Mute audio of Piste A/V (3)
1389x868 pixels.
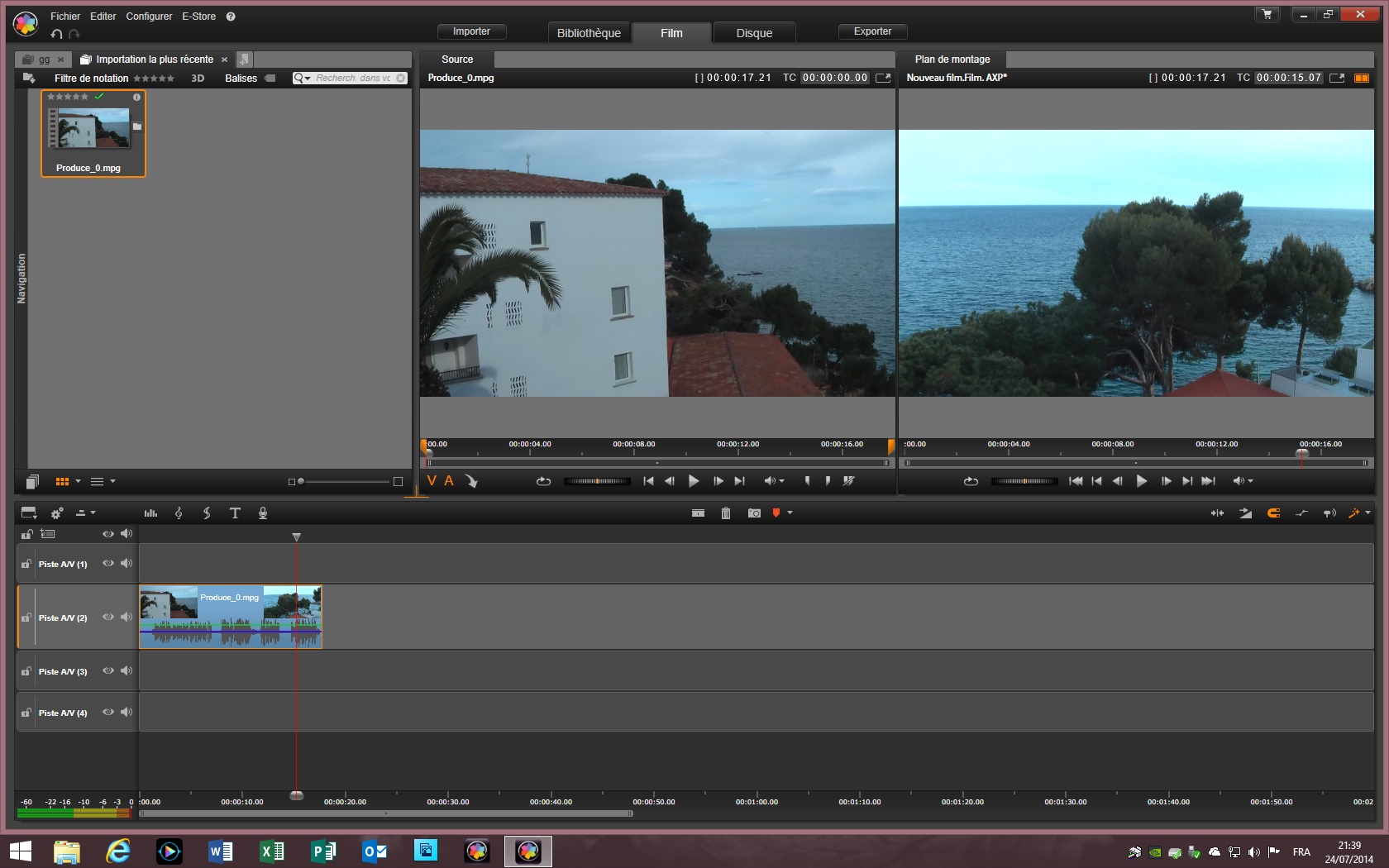[126, 671]
